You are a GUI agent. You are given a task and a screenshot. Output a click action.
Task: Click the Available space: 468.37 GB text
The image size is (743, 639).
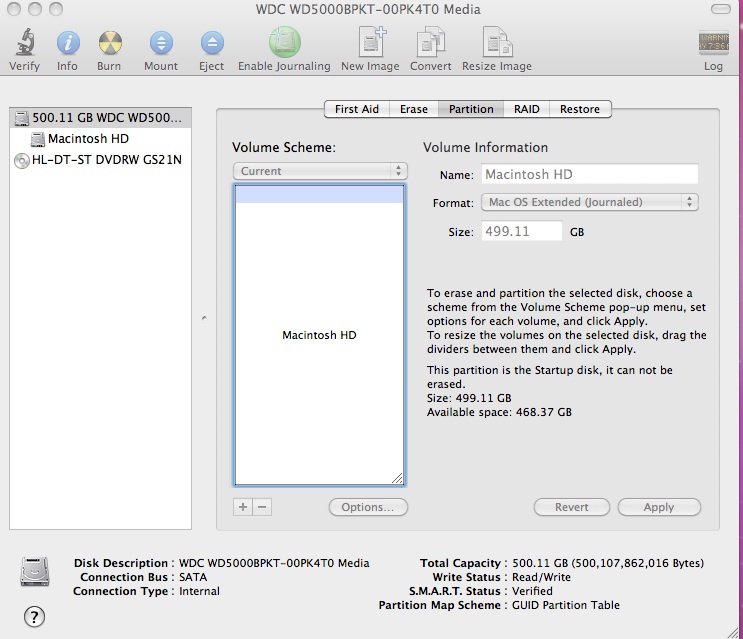(499, 412)
